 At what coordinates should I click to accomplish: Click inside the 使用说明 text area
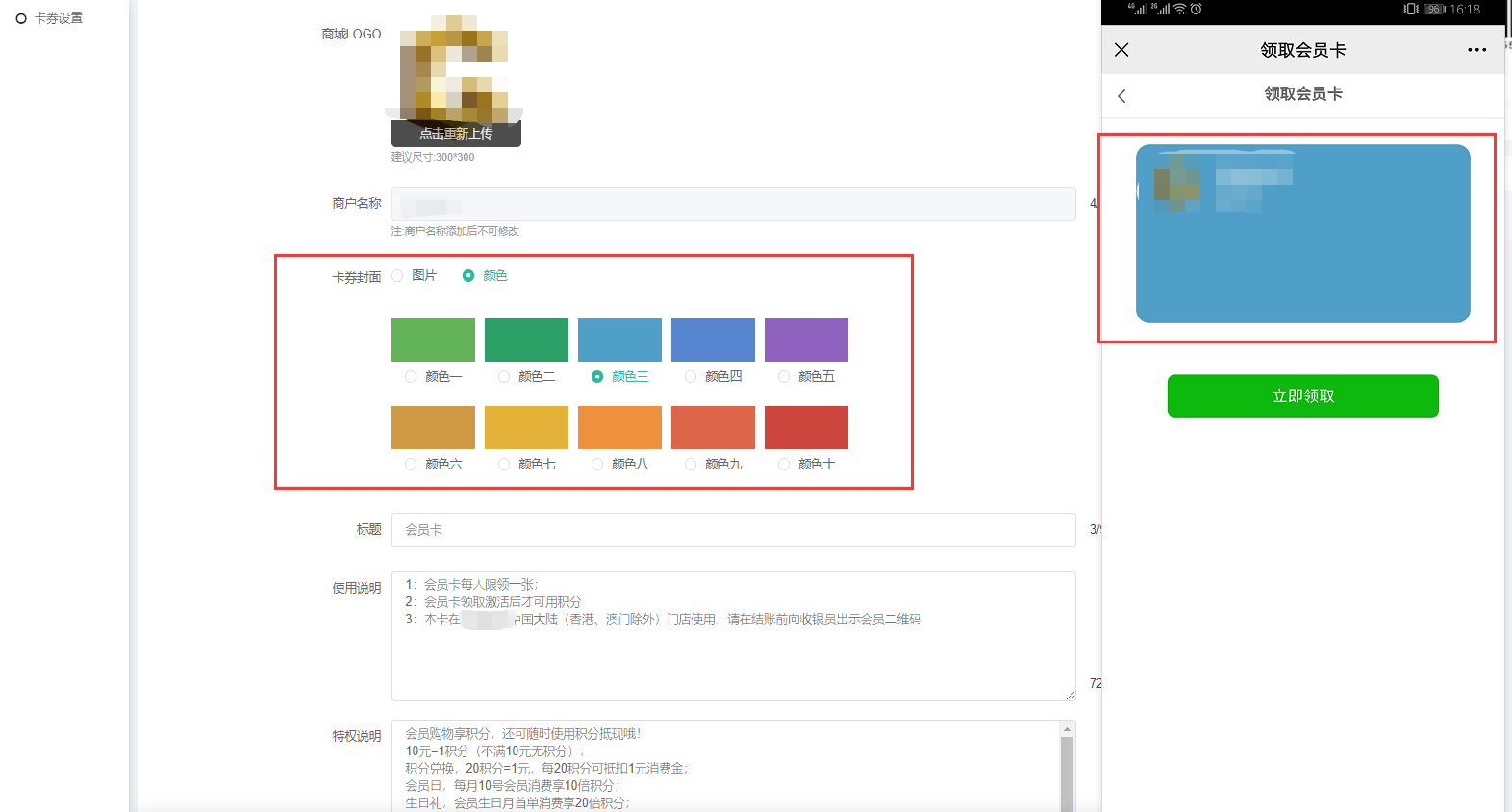(733, 654)
